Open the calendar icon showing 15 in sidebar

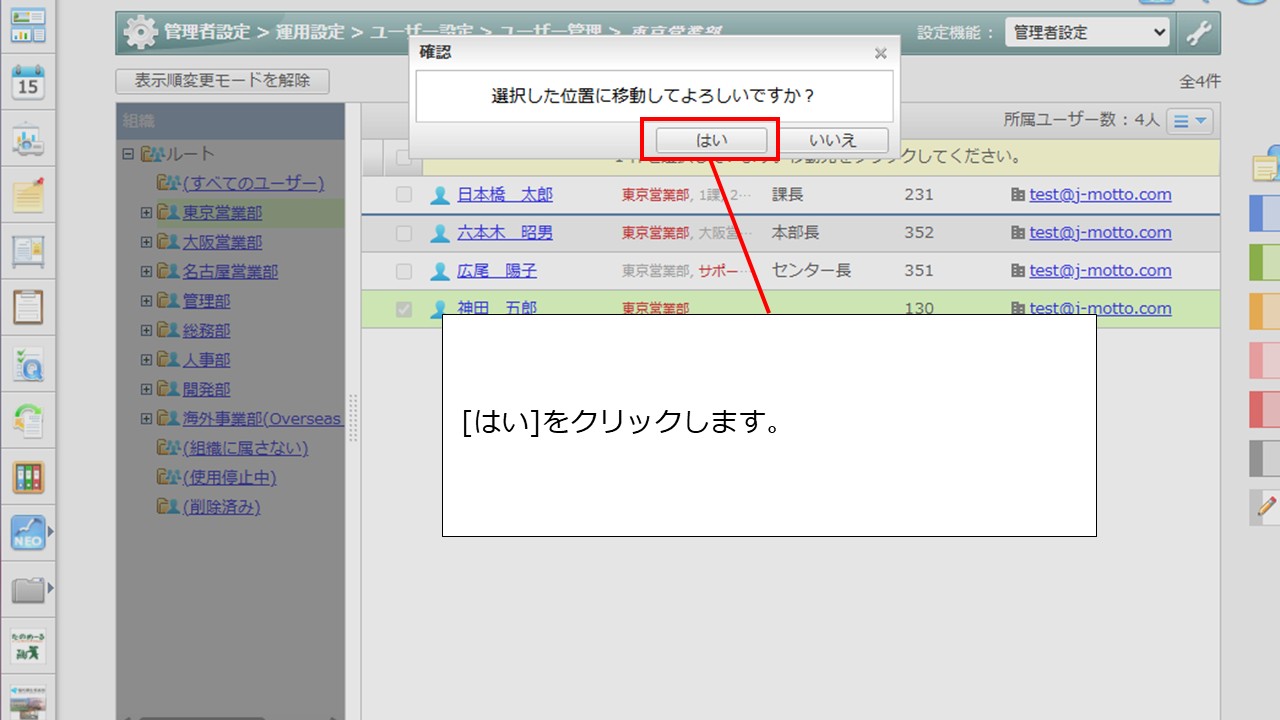pos(28,83)
